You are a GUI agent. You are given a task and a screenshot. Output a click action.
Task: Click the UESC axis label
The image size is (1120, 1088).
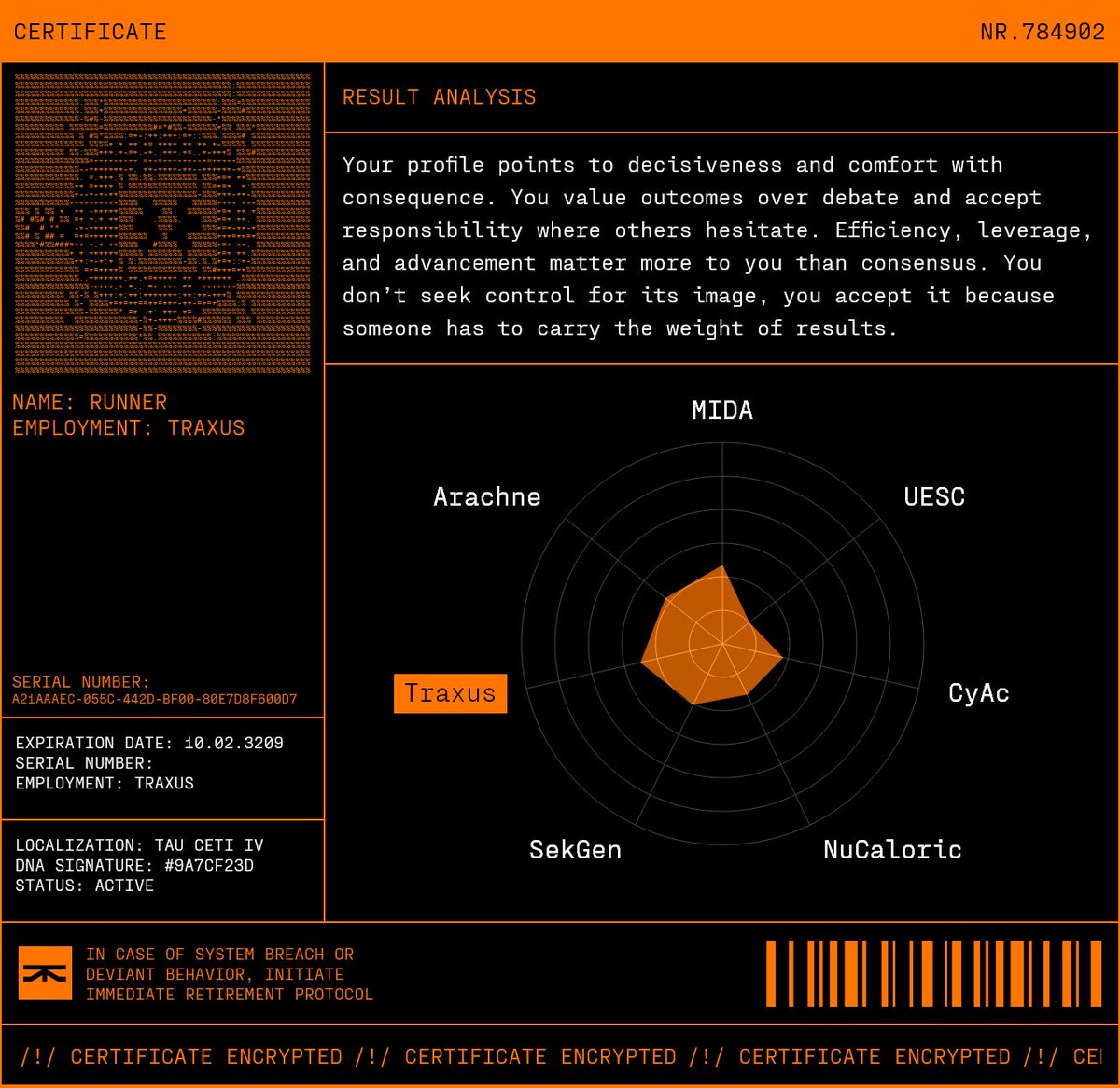click(x=934, y=496)
